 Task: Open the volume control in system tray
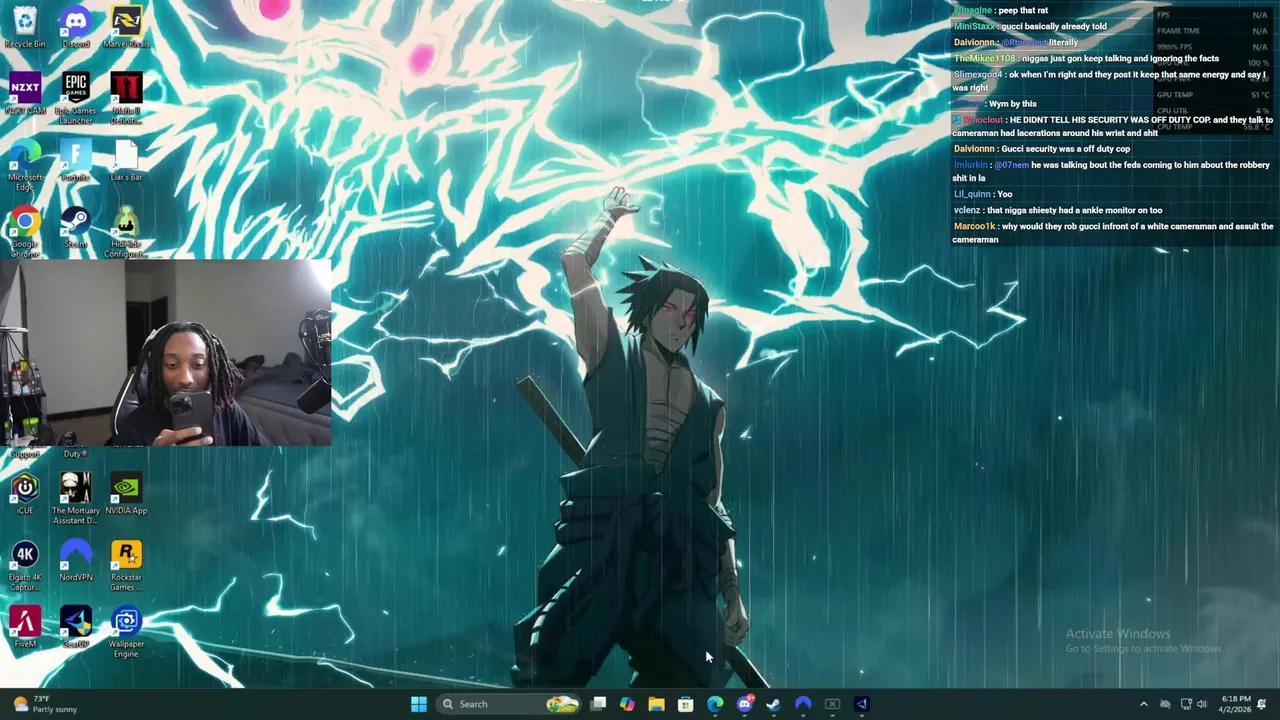[x=1202, y=704]
